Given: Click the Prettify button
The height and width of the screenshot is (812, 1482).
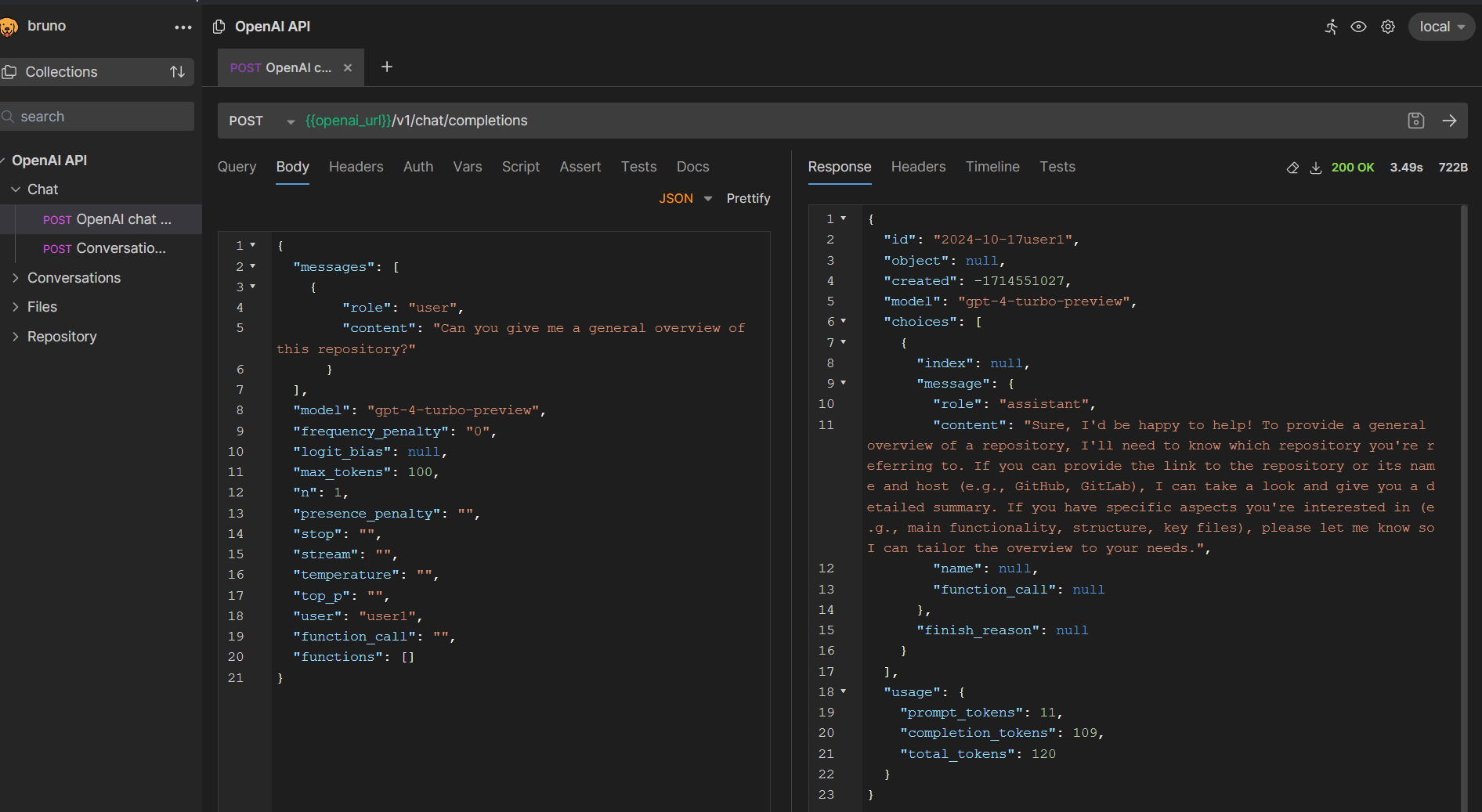Looking at the screenshot, I should click(x=748, y=199).
